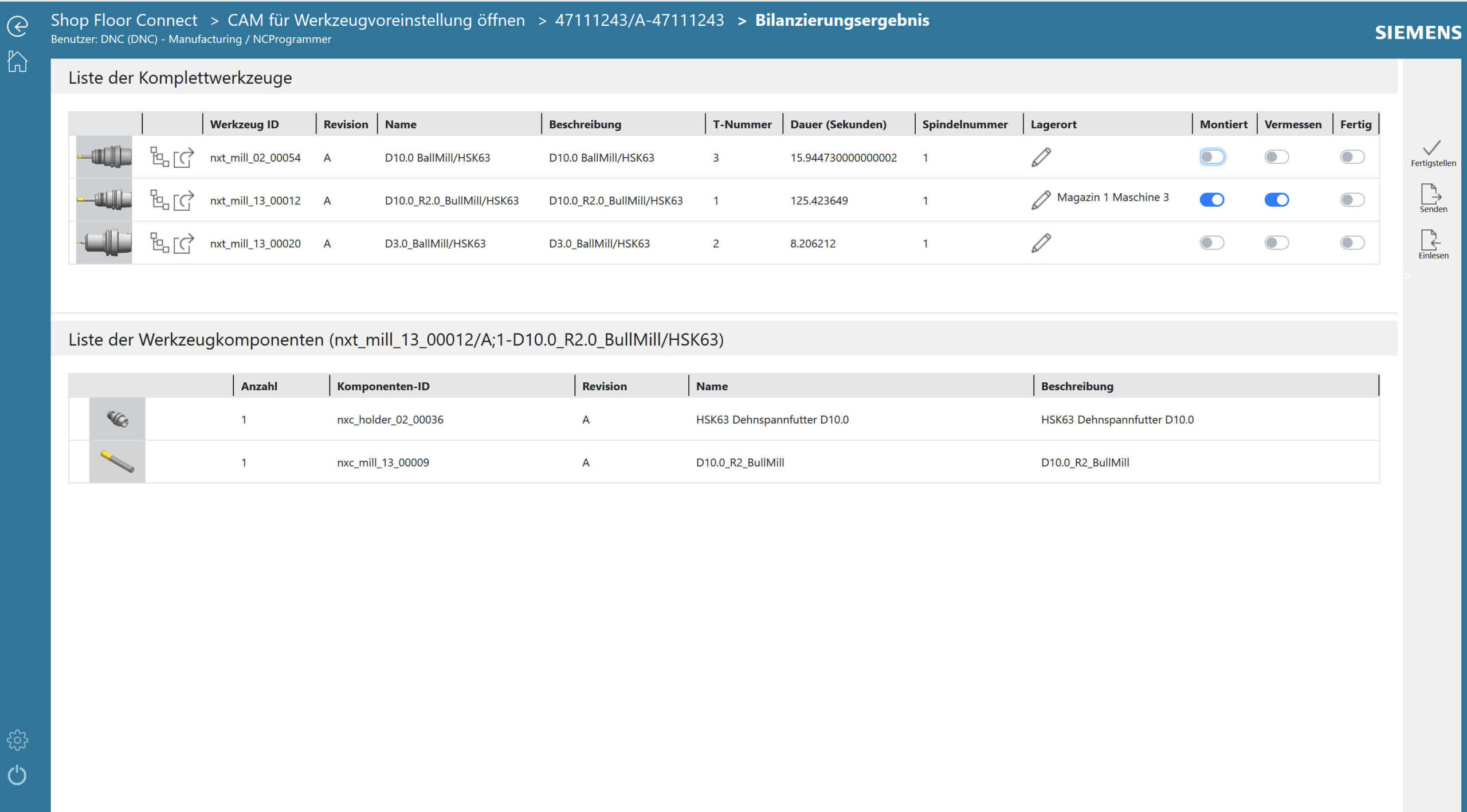
Task: Click export/share icon for nxt_mill_02_00054
Action: click(x=184, y=157)
